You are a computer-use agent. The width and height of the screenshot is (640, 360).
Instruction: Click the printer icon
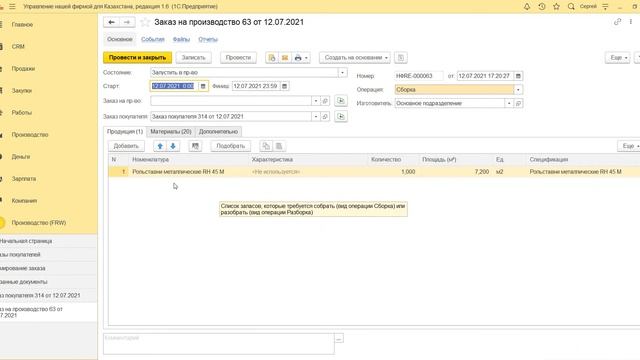click(298, 58)
